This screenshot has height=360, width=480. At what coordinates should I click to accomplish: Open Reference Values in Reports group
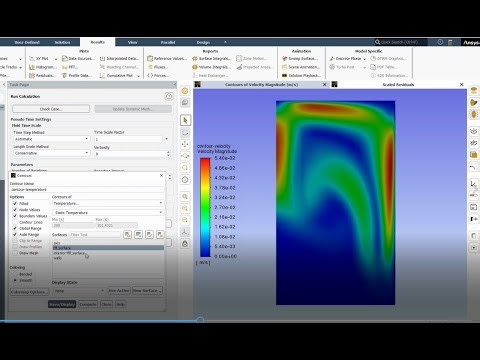[x=167, y=59]
